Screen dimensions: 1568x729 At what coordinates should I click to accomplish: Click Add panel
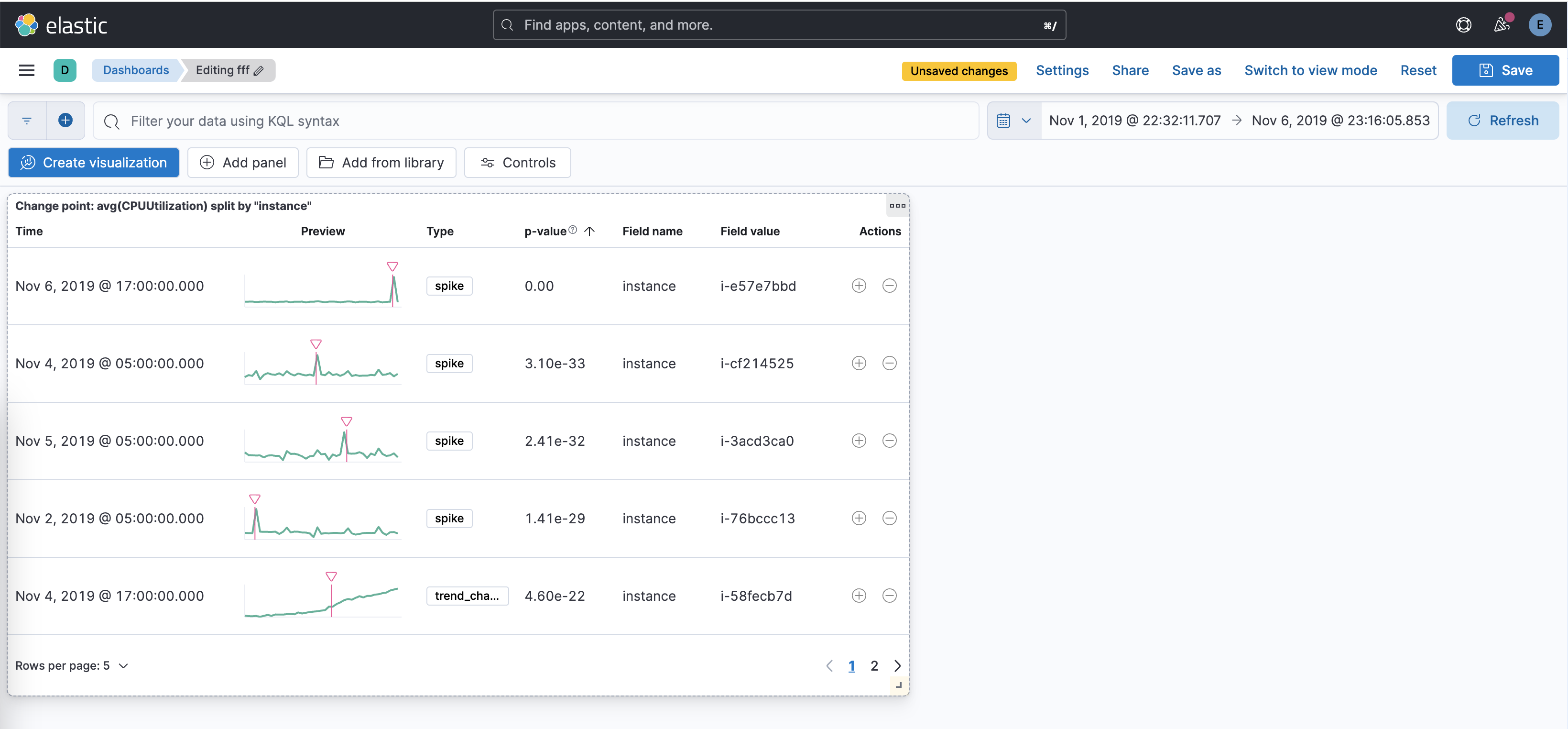tap(243, 163)
